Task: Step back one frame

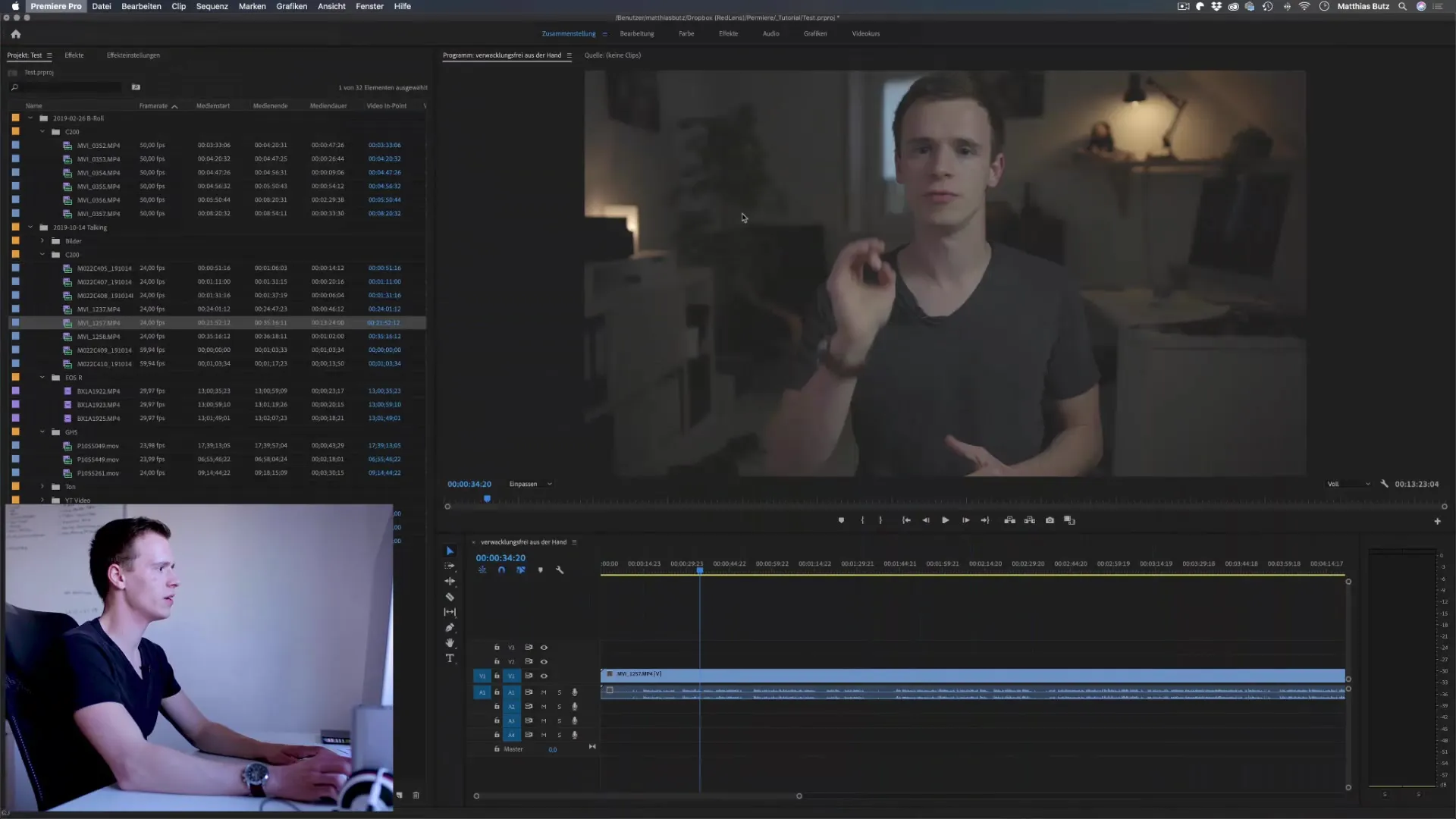Action: coord(926,520)
